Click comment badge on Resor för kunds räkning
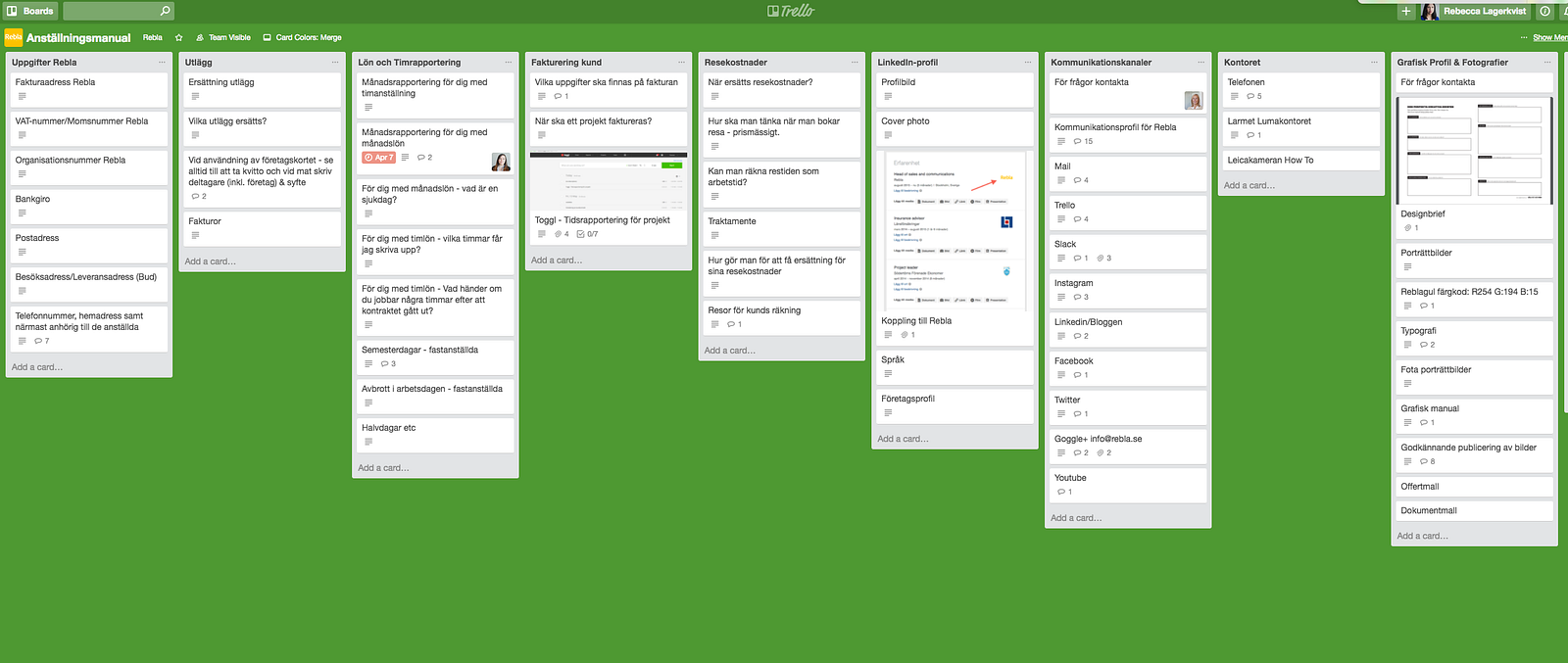Viewport: 1568px width, 663px height. 735,324
